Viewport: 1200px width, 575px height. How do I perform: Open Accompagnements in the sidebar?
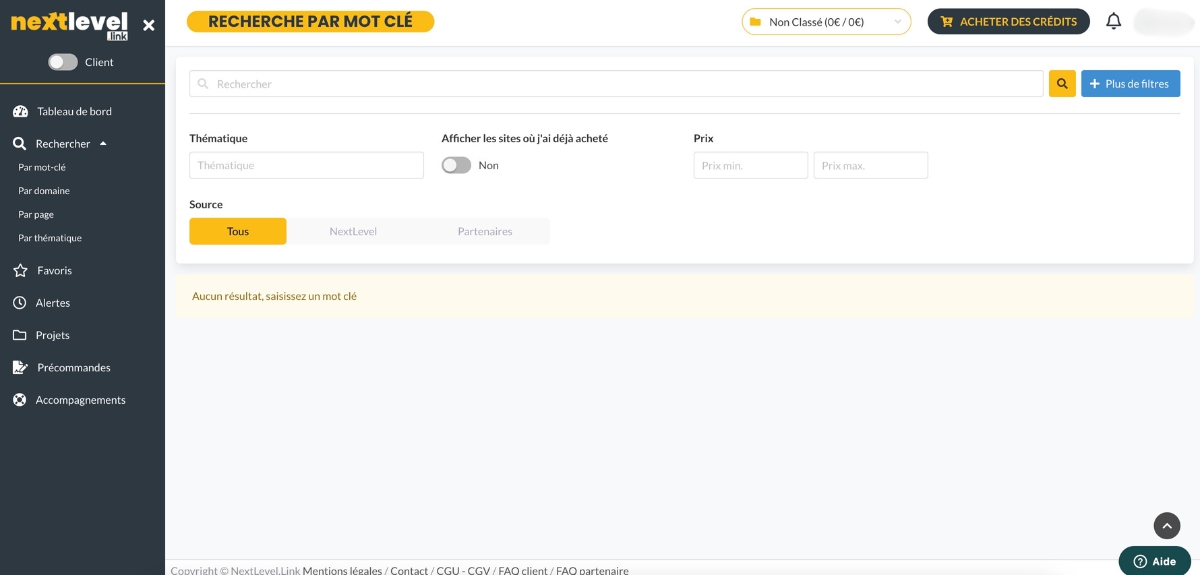tap(80, 400)
